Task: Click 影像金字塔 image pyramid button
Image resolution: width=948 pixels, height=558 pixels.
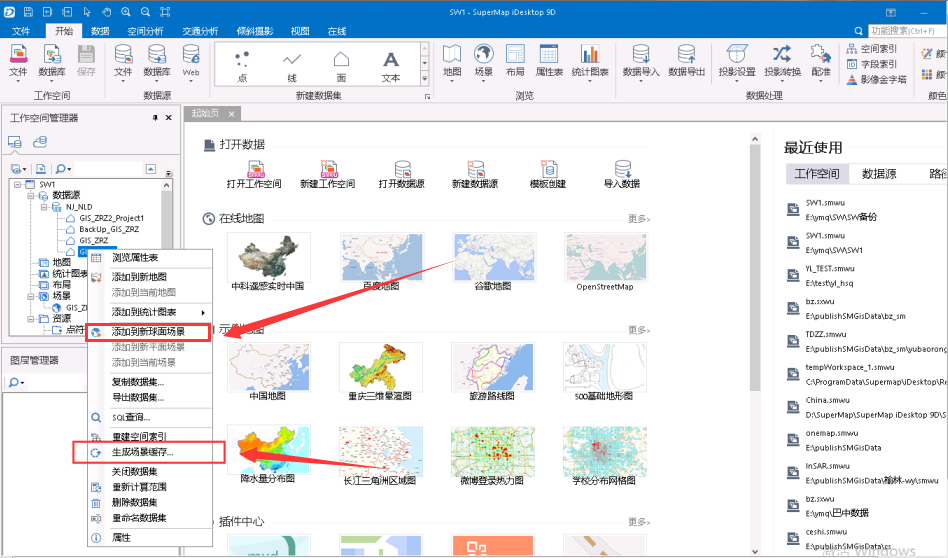Action: coord(876,79)
